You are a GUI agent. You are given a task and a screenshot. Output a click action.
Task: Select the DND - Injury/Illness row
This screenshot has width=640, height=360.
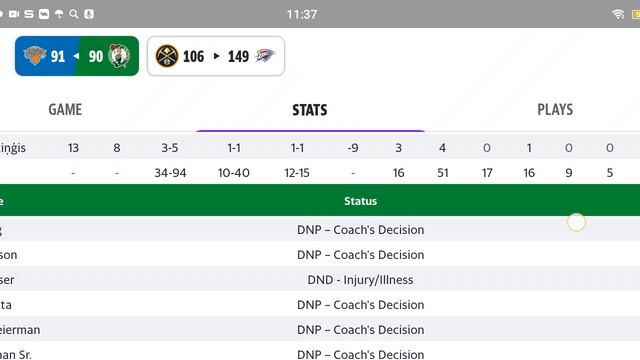coord(320,280)
